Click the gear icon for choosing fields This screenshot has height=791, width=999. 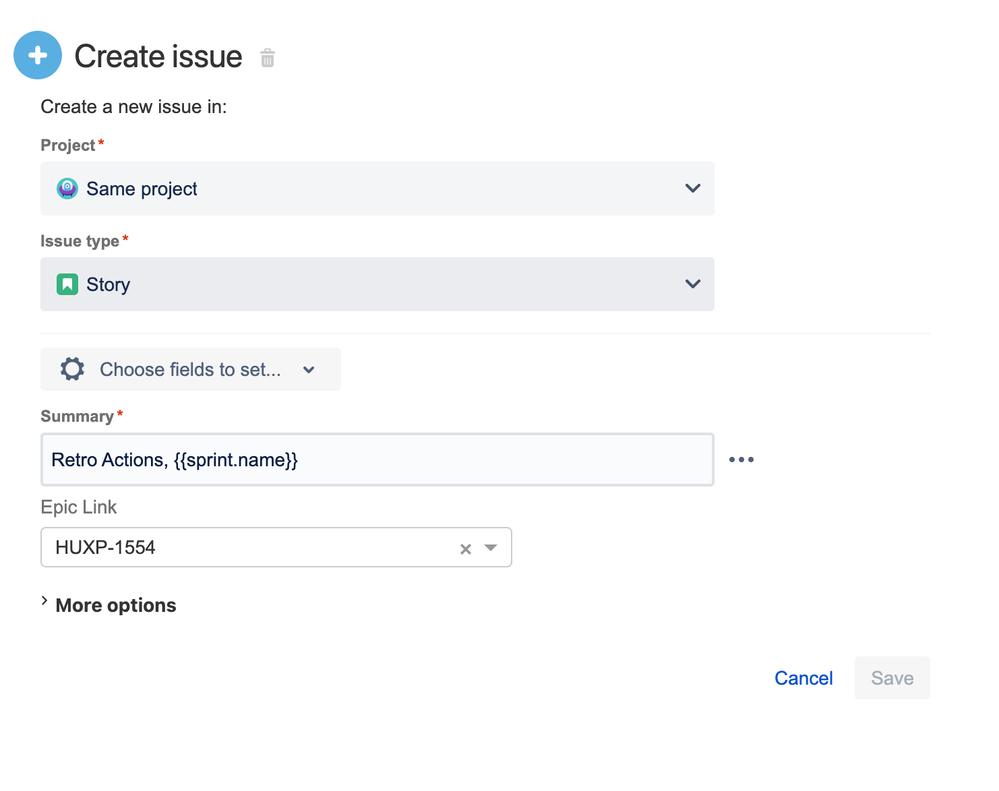[72, 369]
